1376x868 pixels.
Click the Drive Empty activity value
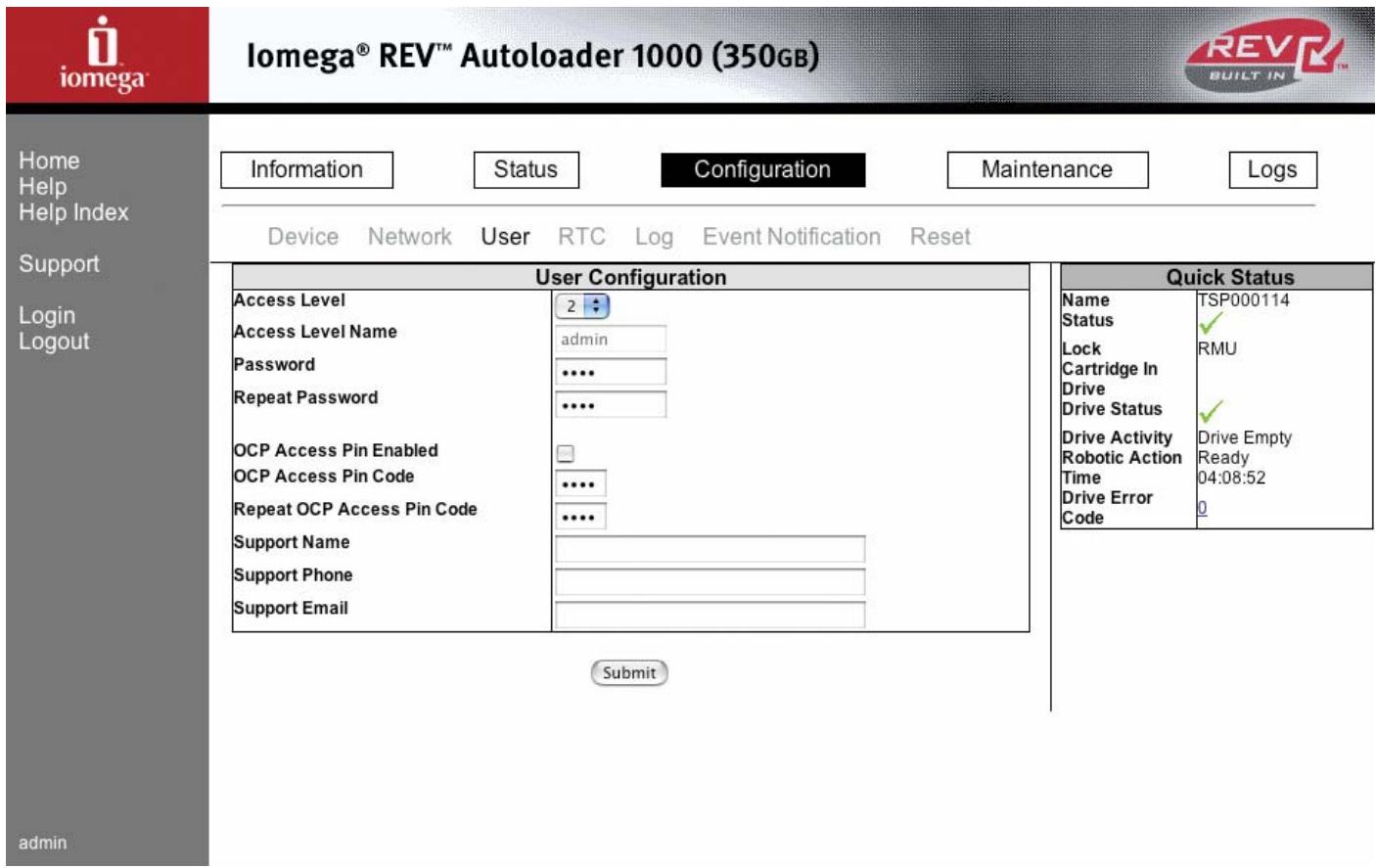coord(1245,437)
